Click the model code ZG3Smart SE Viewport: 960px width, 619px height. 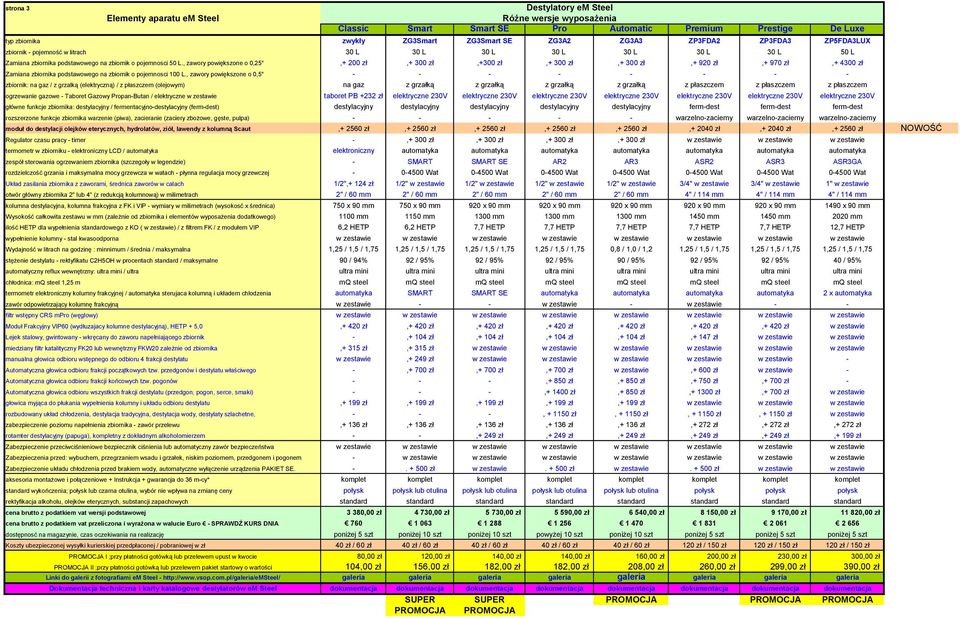[489, 41]
